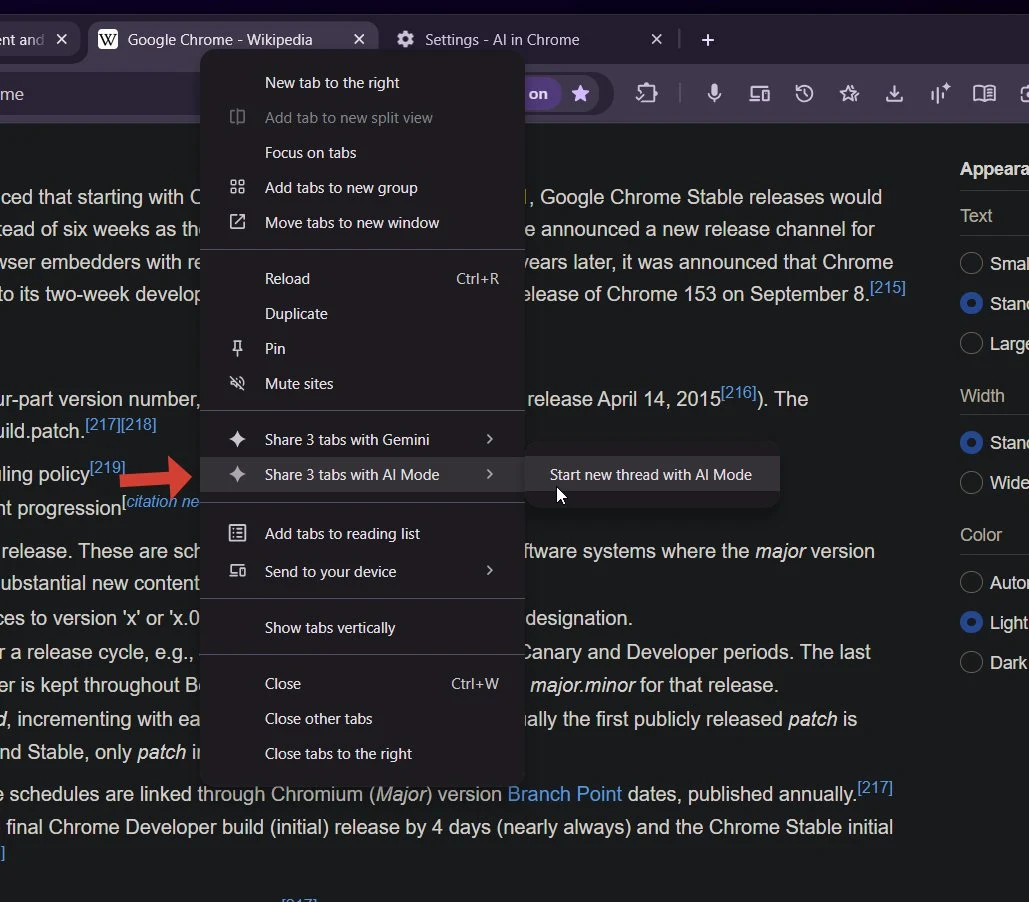This screenshot has height=902, width=1029.
Task: Click the tab group grid icon
Action: point(237,187)
